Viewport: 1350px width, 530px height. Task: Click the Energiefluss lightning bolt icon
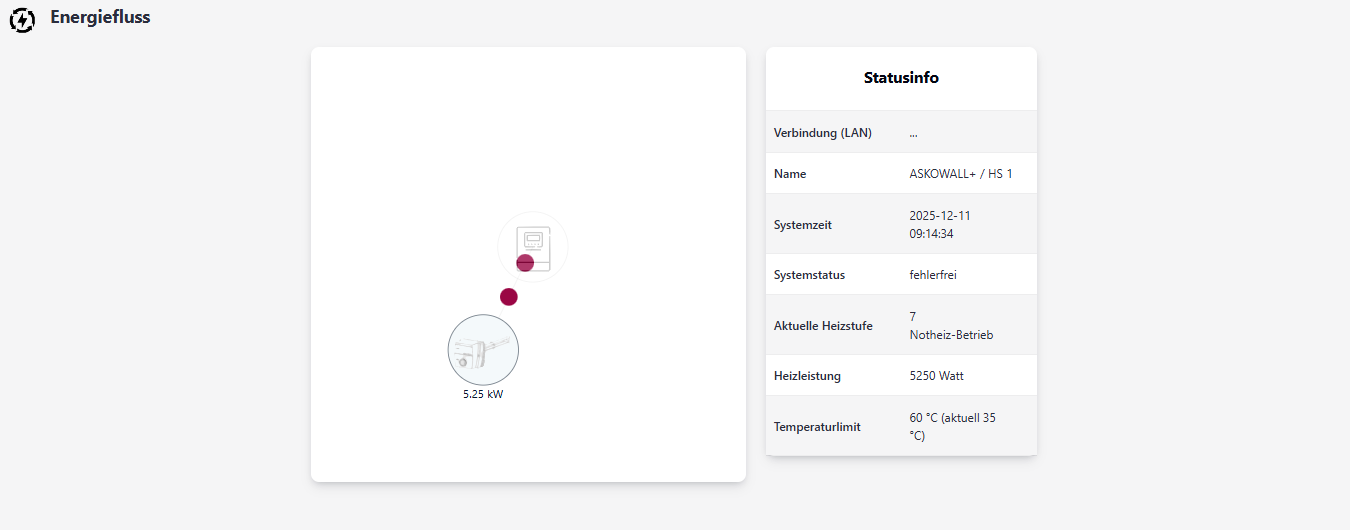21,19
